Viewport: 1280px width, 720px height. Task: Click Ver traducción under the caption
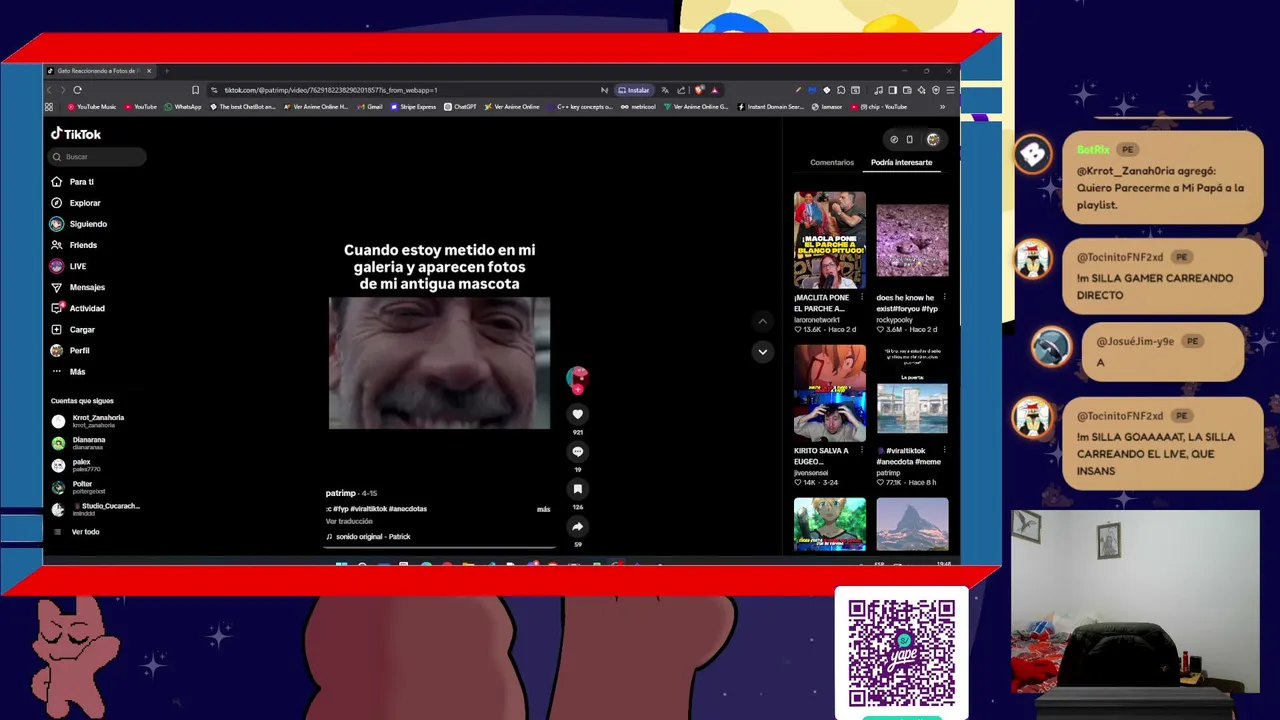[x=349, y=521]
